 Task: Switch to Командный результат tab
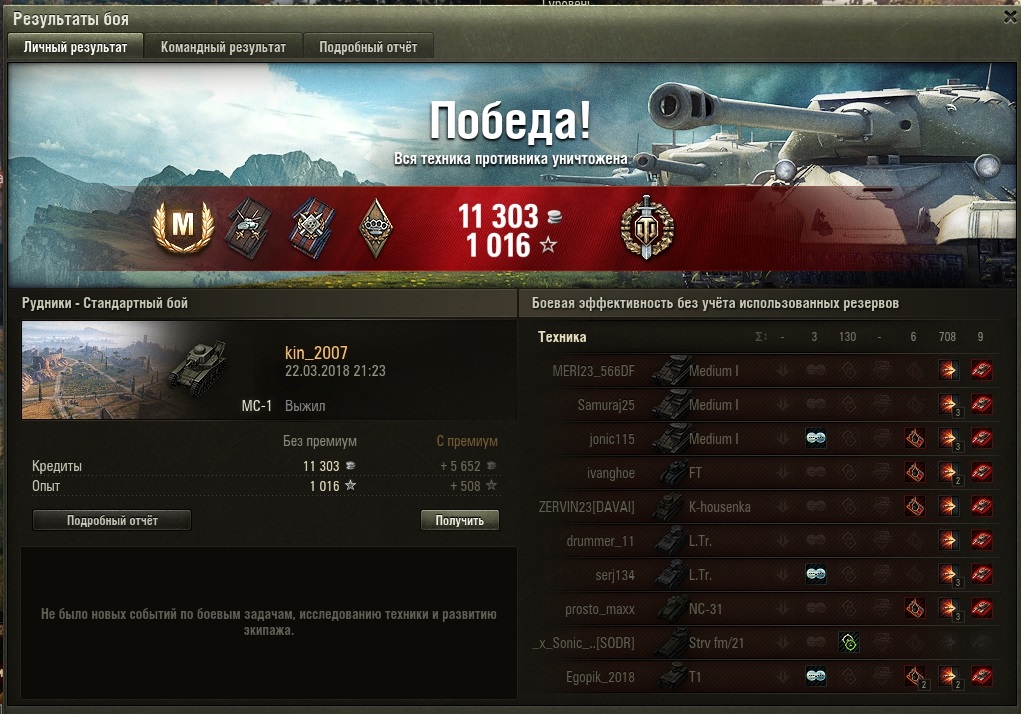coord(223,47)
